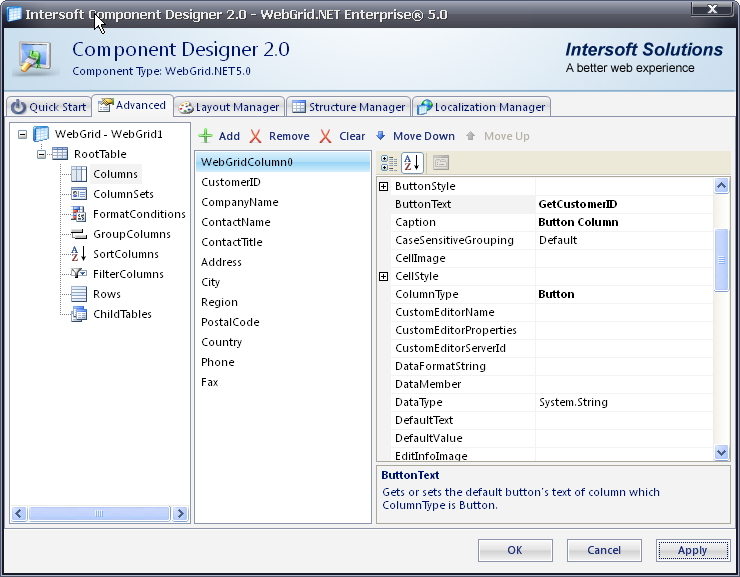Click the WebGrid1 root node icon
The image size is (740, 577).
(41, 134)
